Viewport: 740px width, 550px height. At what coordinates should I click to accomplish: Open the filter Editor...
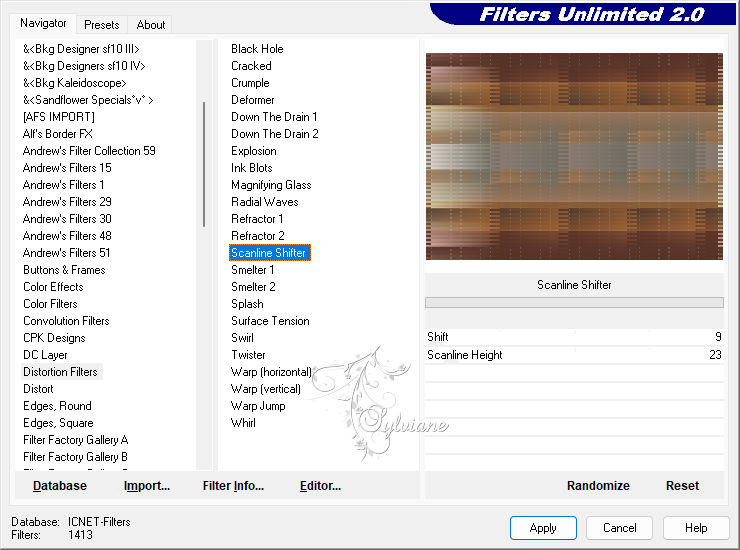coord(320,486)
